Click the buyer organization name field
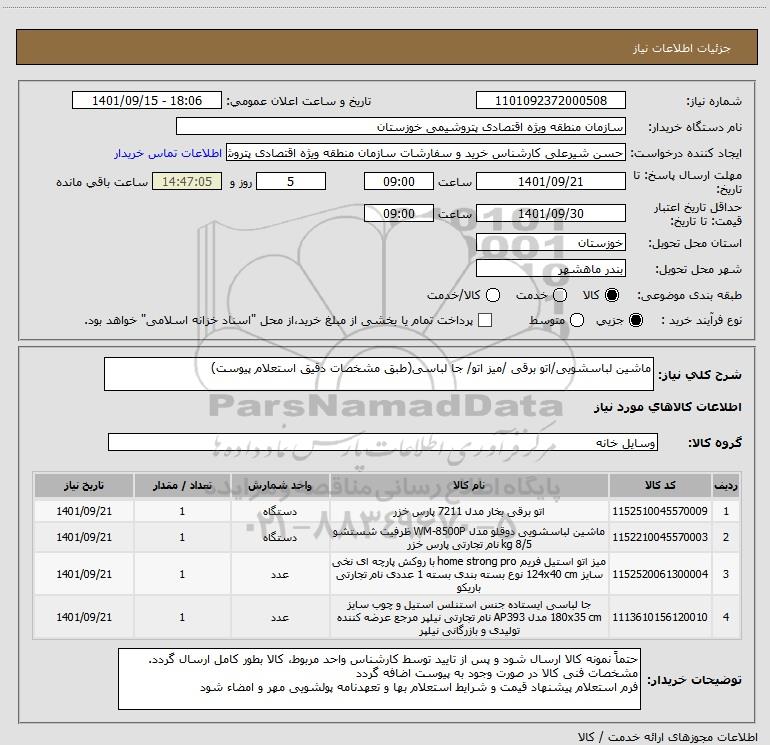770x745 pixels. coord(401,127)
